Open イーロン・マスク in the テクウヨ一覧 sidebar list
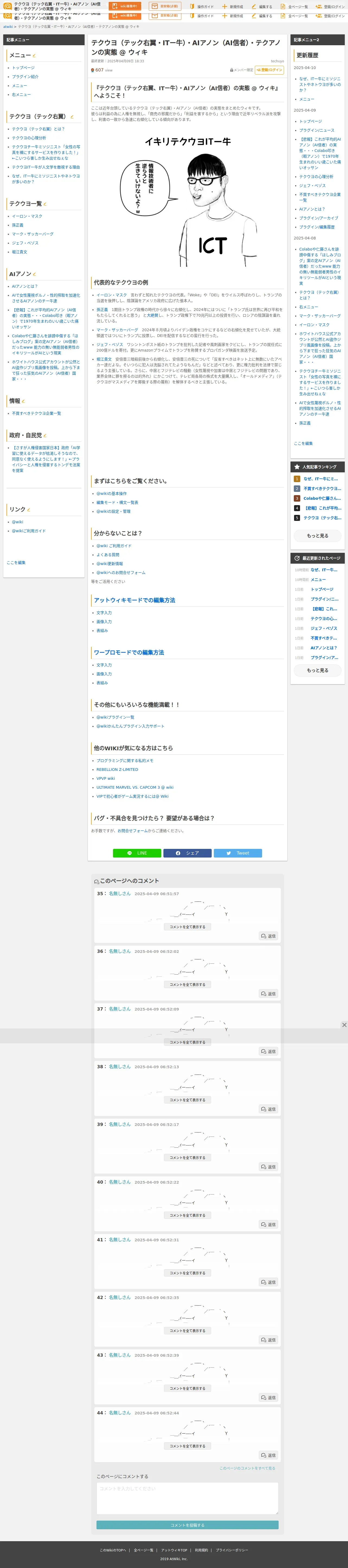348x1568 pixels. tap(27, 216)
